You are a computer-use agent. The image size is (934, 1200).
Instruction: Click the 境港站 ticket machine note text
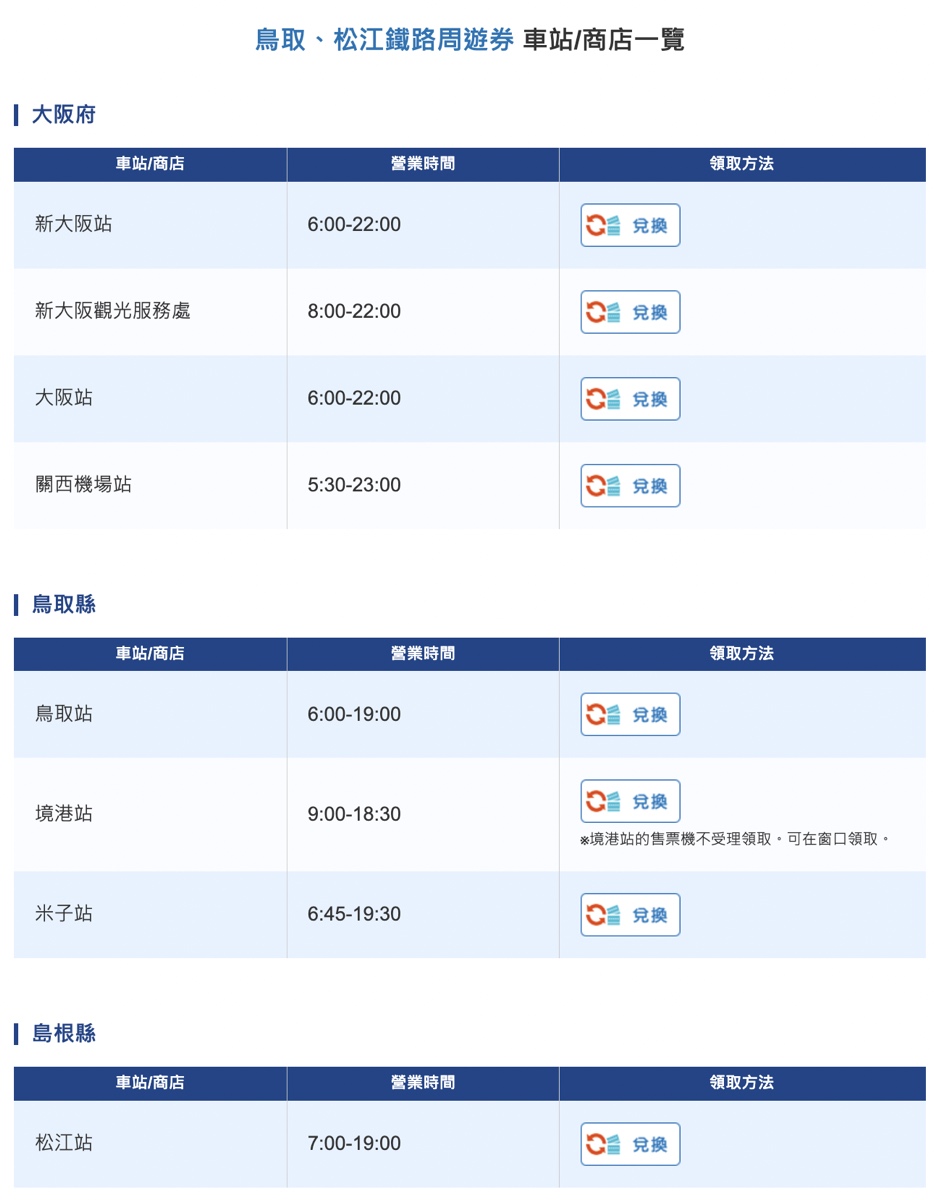pos(735,839)
